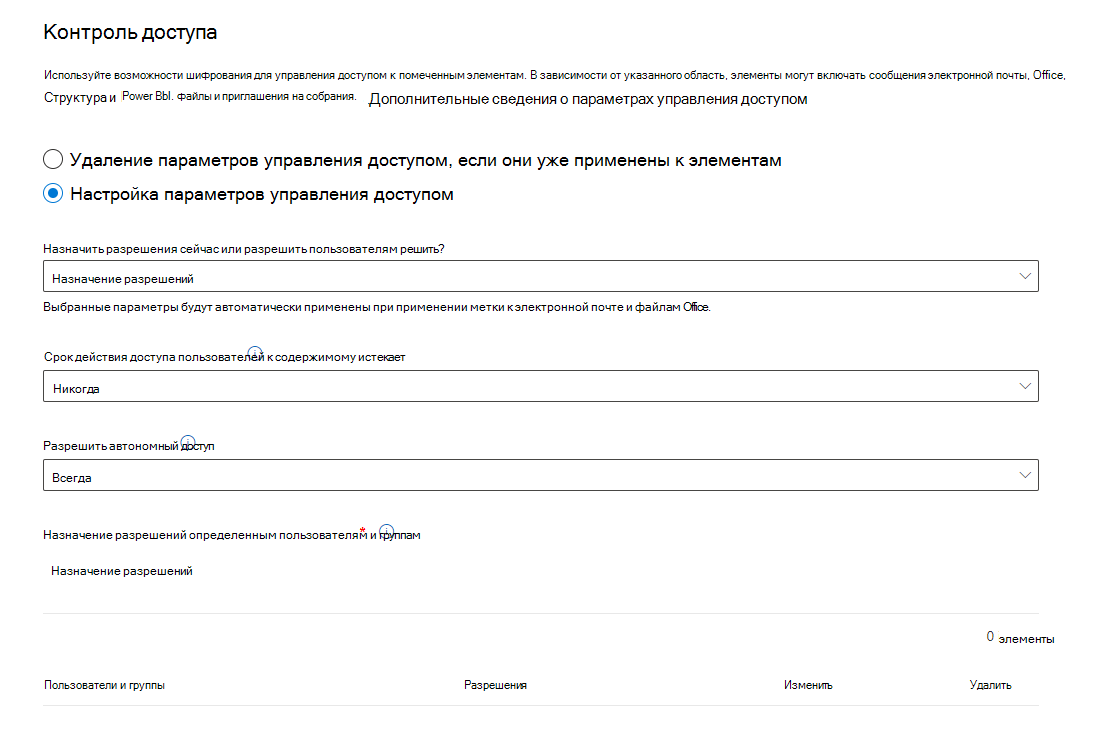Click the chevron on the Никогда dropdown
Screen dimensions: 1119x732
coord(1025,386)
